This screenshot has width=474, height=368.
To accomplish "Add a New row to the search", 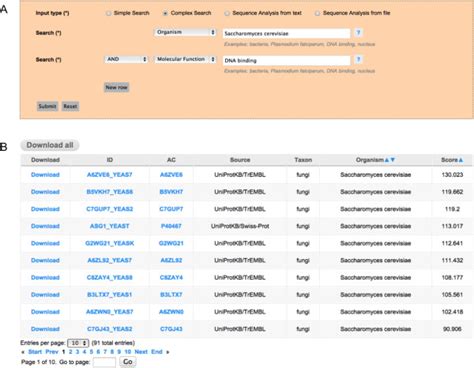I will tap(116, 87).
